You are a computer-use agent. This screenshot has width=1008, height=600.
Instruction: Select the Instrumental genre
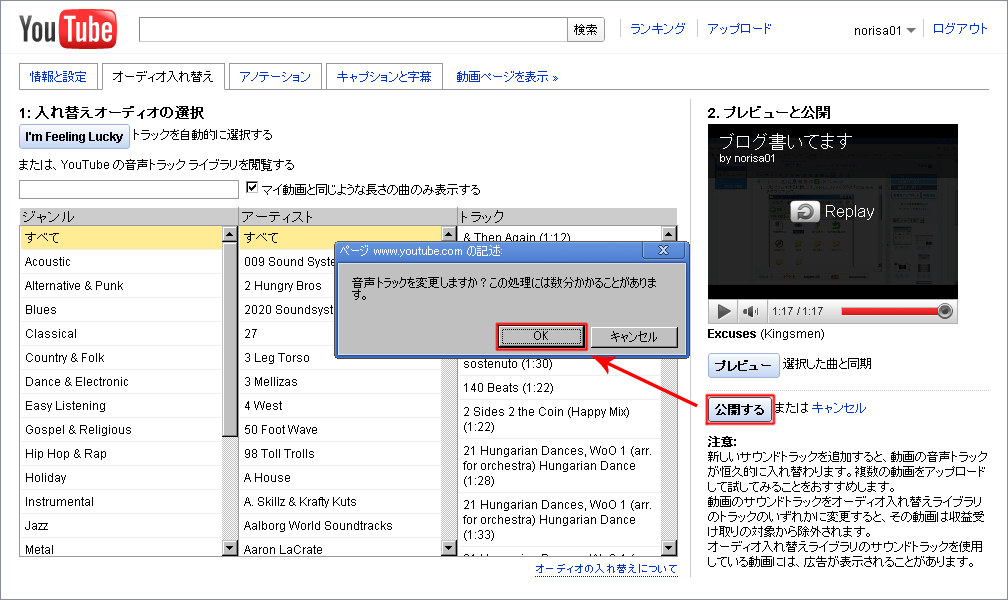pyautogui.click(x=121, y=502)
